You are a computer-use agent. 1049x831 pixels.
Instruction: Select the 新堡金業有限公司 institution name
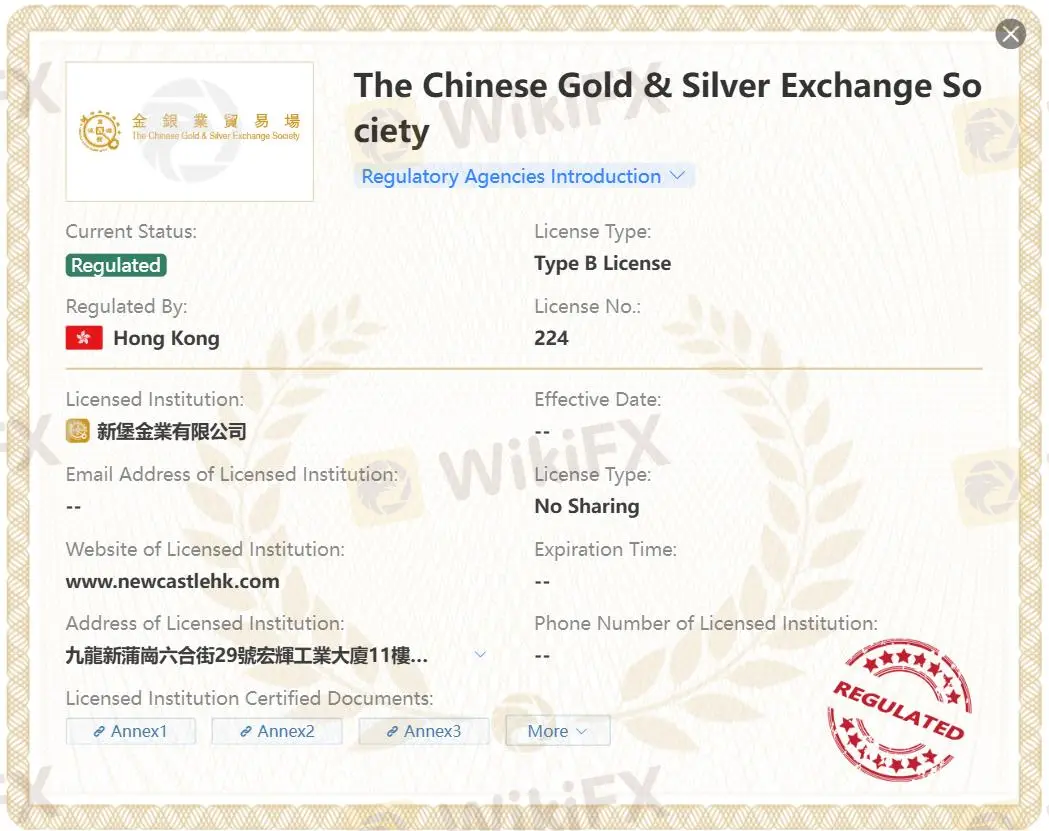click(171, 432)
